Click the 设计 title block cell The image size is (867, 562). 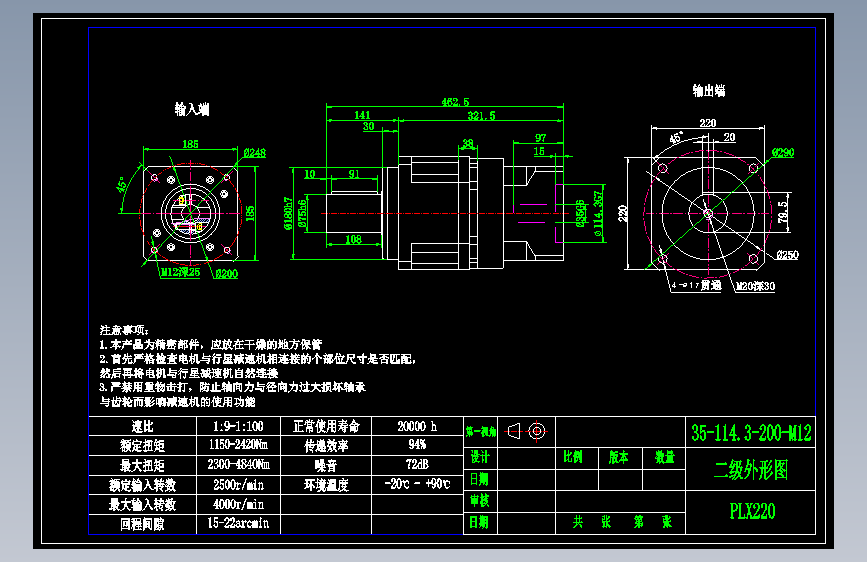click(x=480, y=457)
